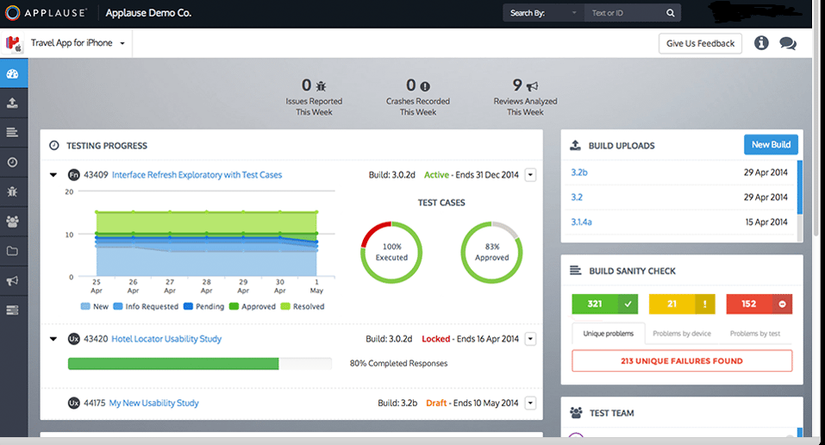Click megaphone icon beside Reviews Analyzed count
Viewport: 825px width, 445px height.
click(532, 86)
